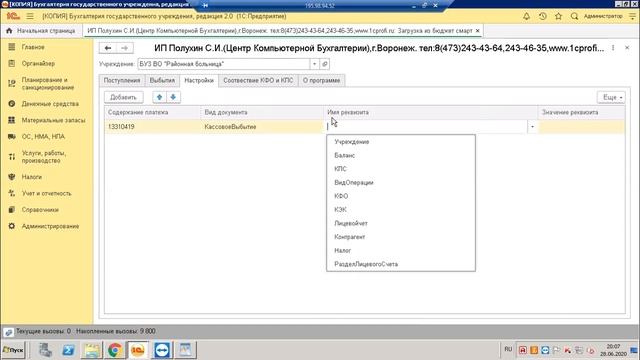Open Планирование и санкционирование section
The width and height of the screenshot is (640, 360).
[47, 84]
